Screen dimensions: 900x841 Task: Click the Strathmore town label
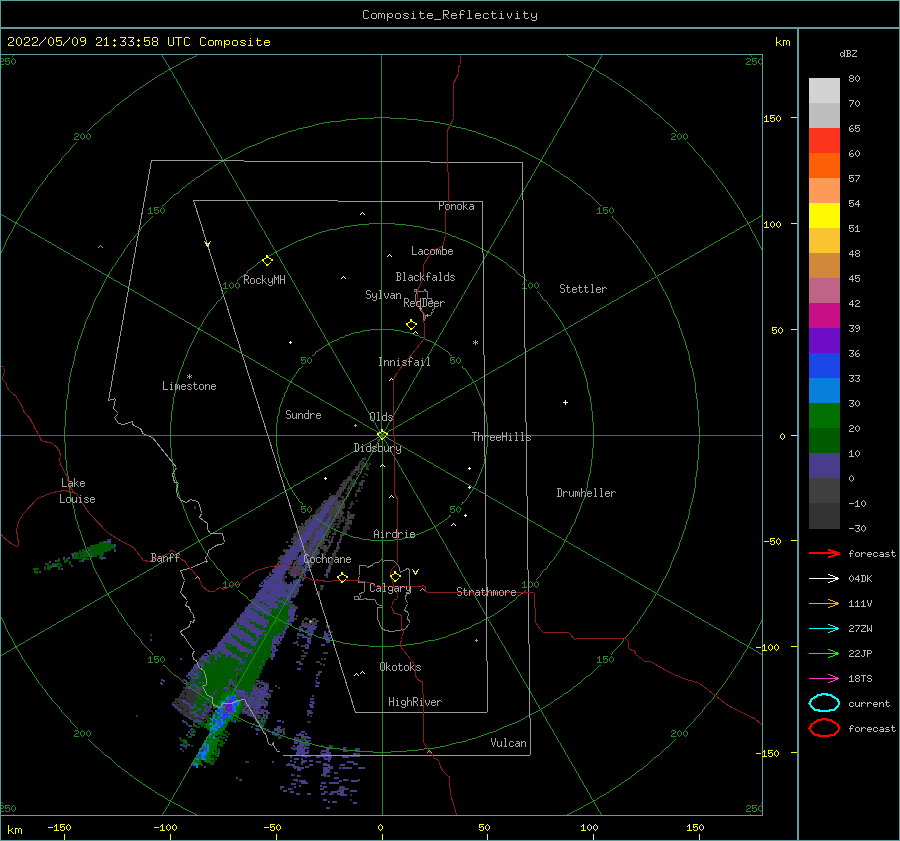[486, 592]
